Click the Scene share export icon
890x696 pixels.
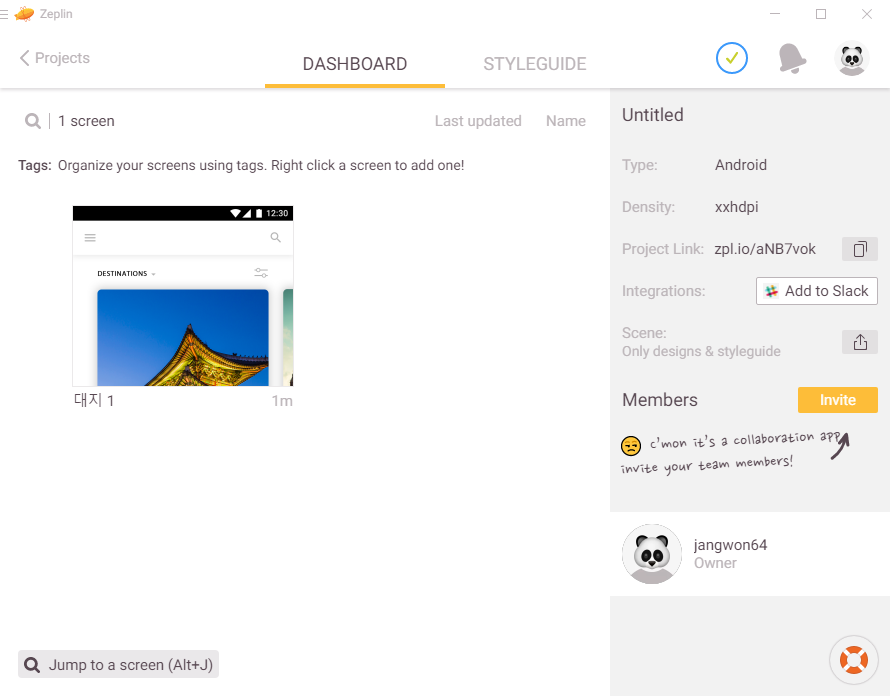860,342
